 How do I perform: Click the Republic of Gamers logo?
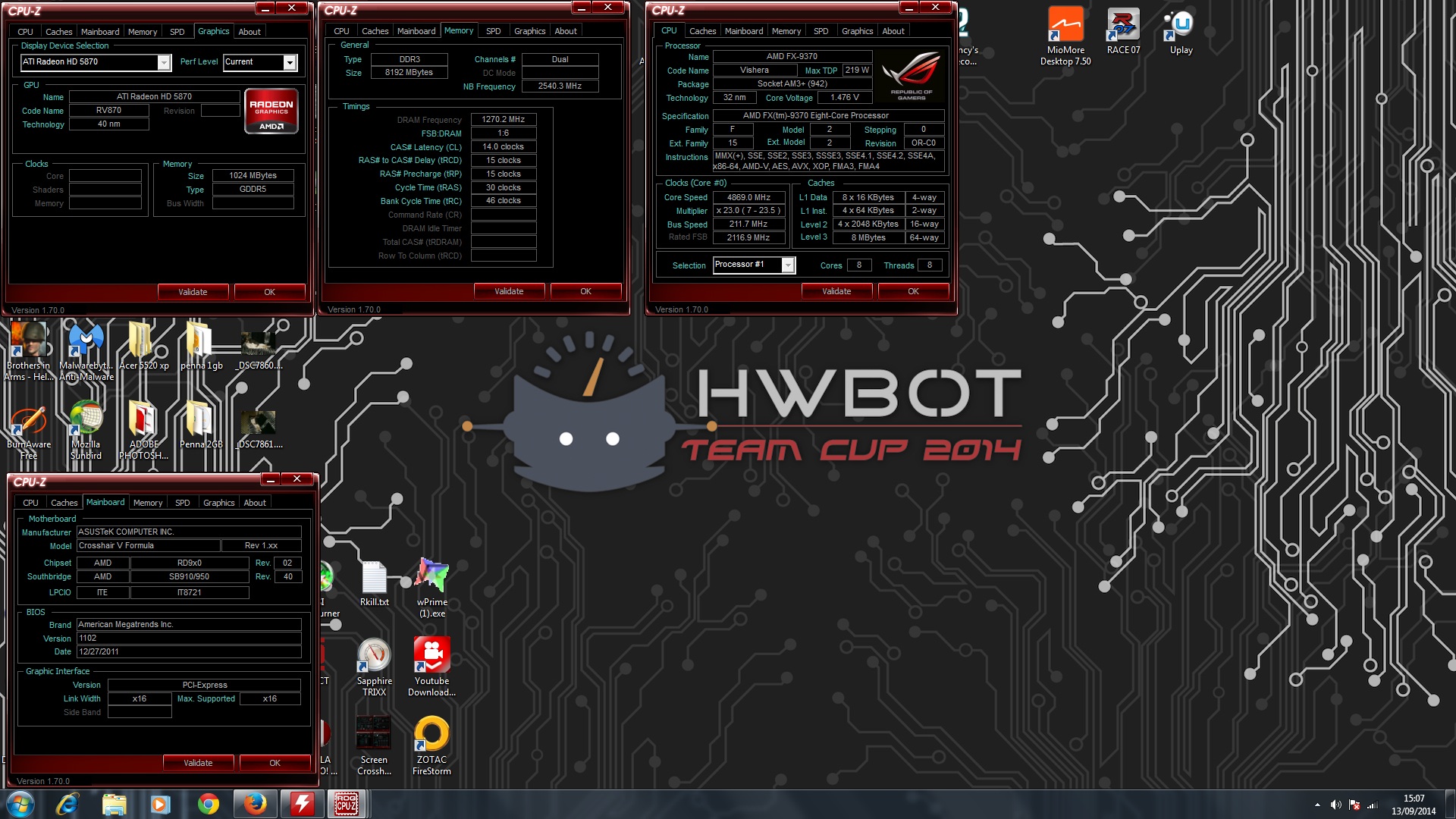(911, 77)
